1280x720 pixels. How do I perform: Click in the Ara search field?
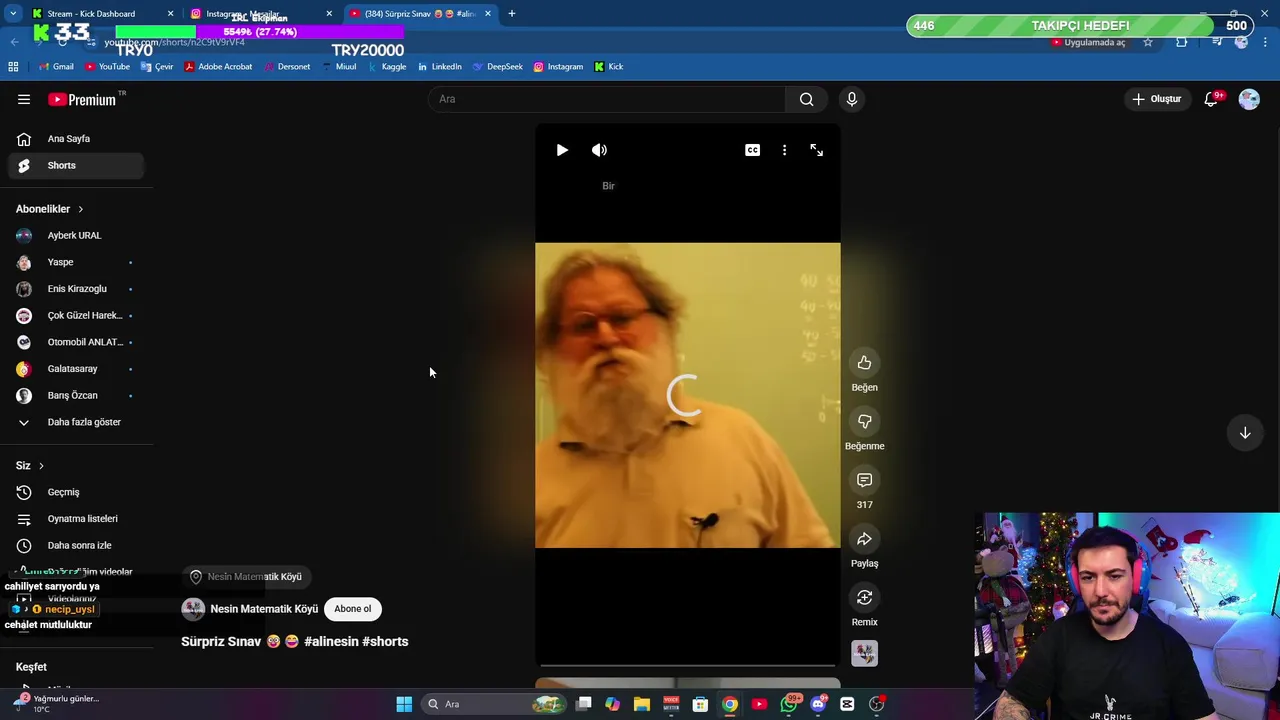(607, 99)
